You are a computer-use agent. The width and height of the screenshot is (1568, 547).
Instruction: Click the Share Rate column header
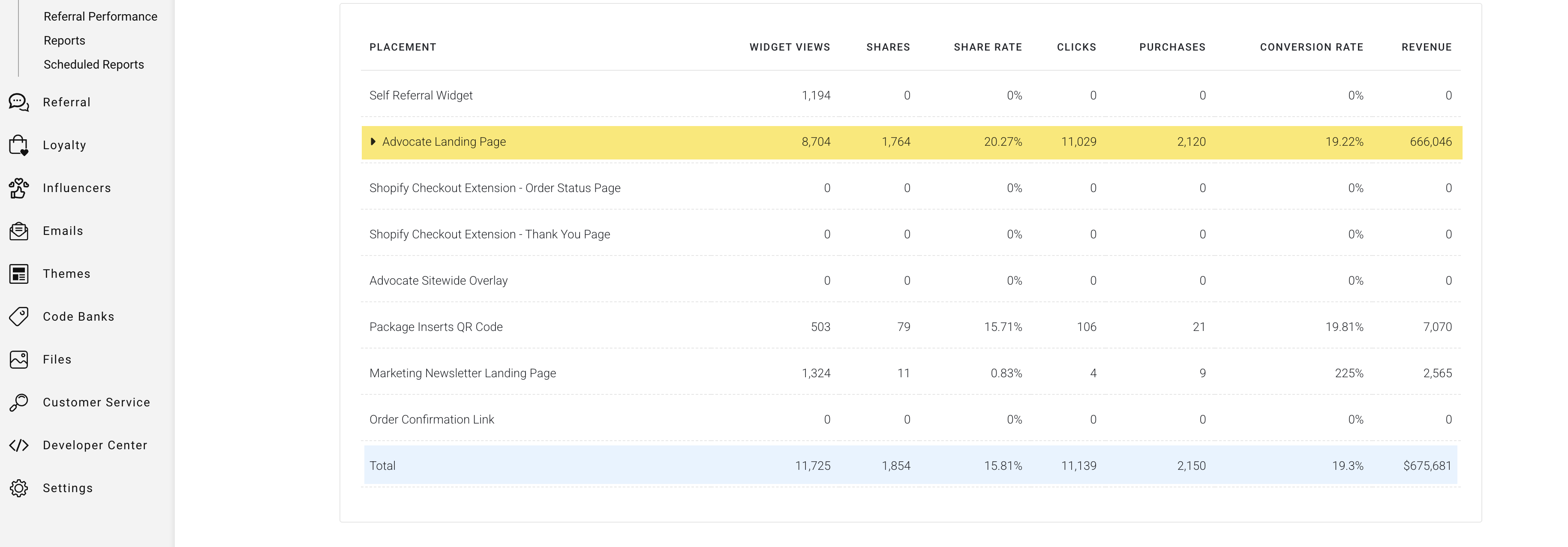click(987, 48)
